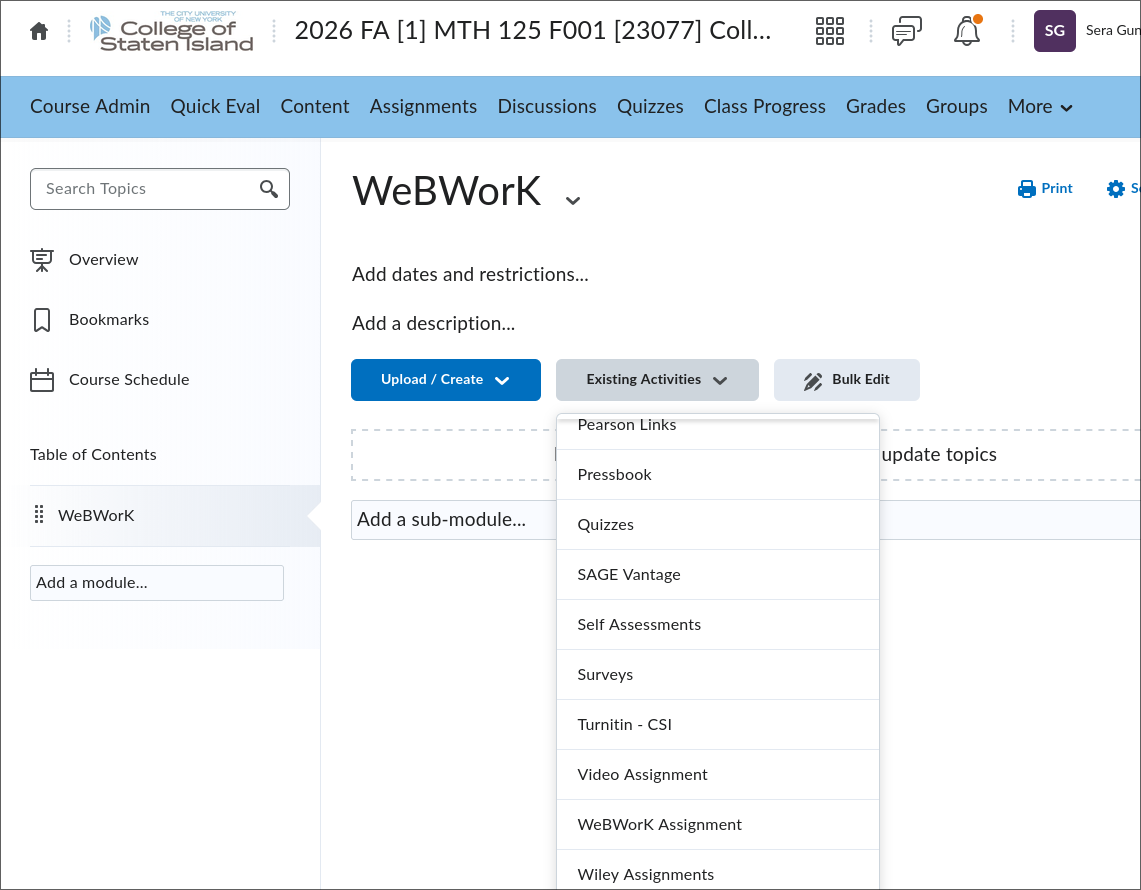Click the WeBWorK module drag handle

pyautogui.click(x=39, y=515)
